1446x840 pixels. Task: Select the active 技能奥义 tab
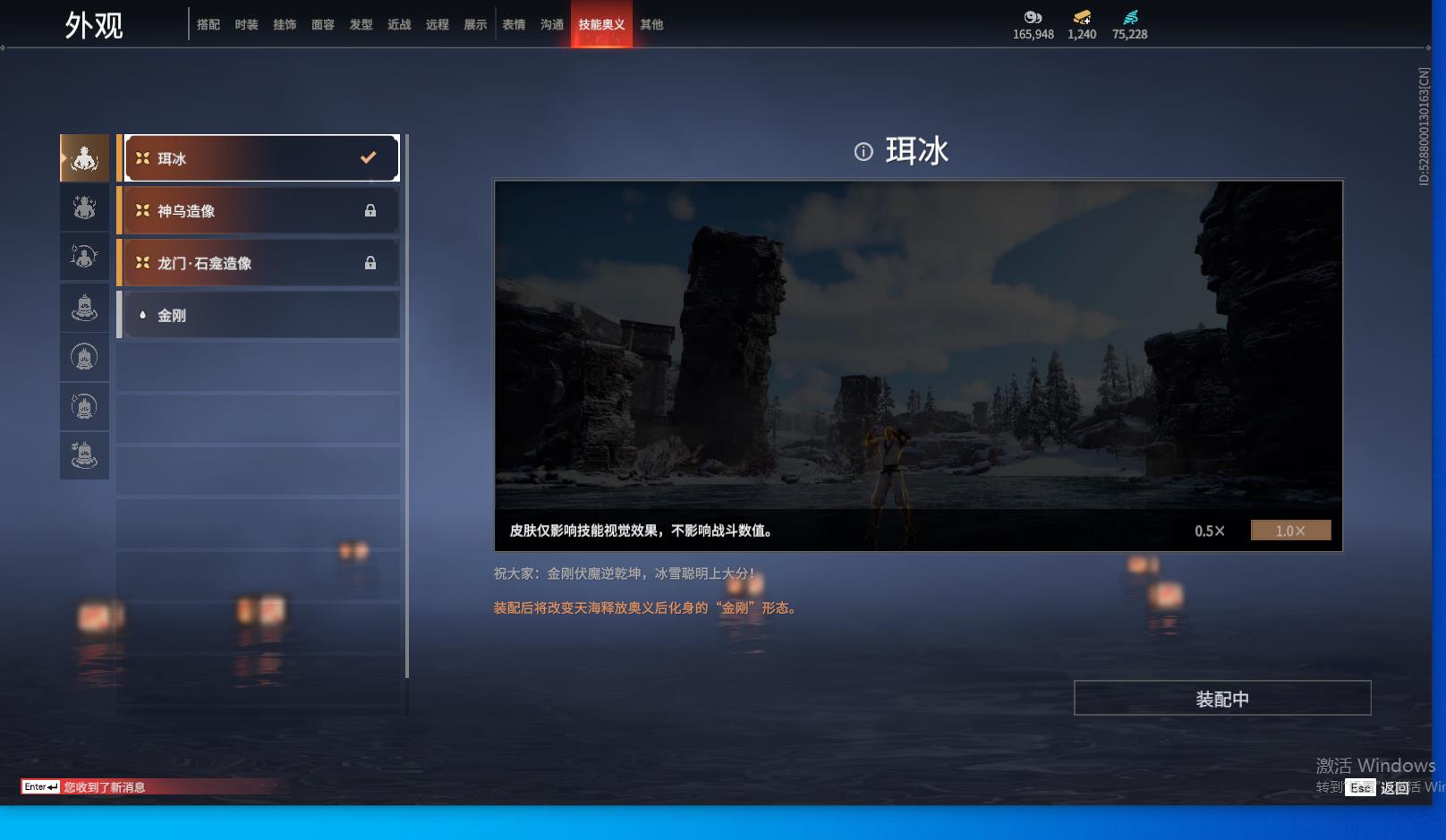click(x=601, y=25)
